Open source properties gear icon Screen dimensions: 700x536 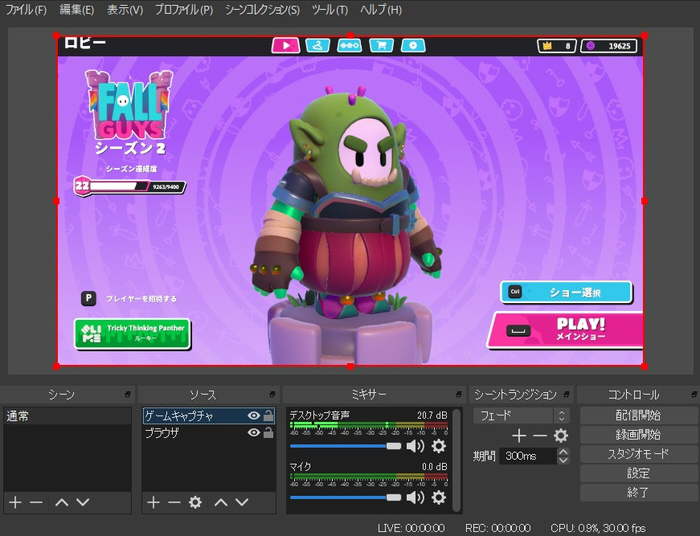pos(195,503)
